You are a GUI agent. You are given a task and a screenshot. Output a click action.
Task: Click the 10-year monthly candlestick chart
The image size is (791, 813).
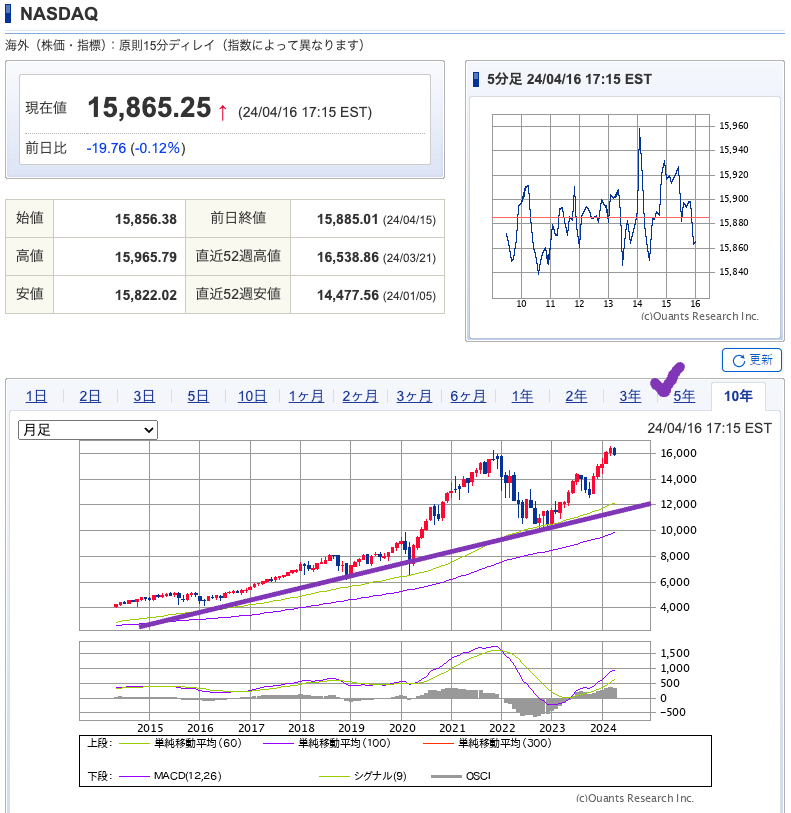coord(365,535)
